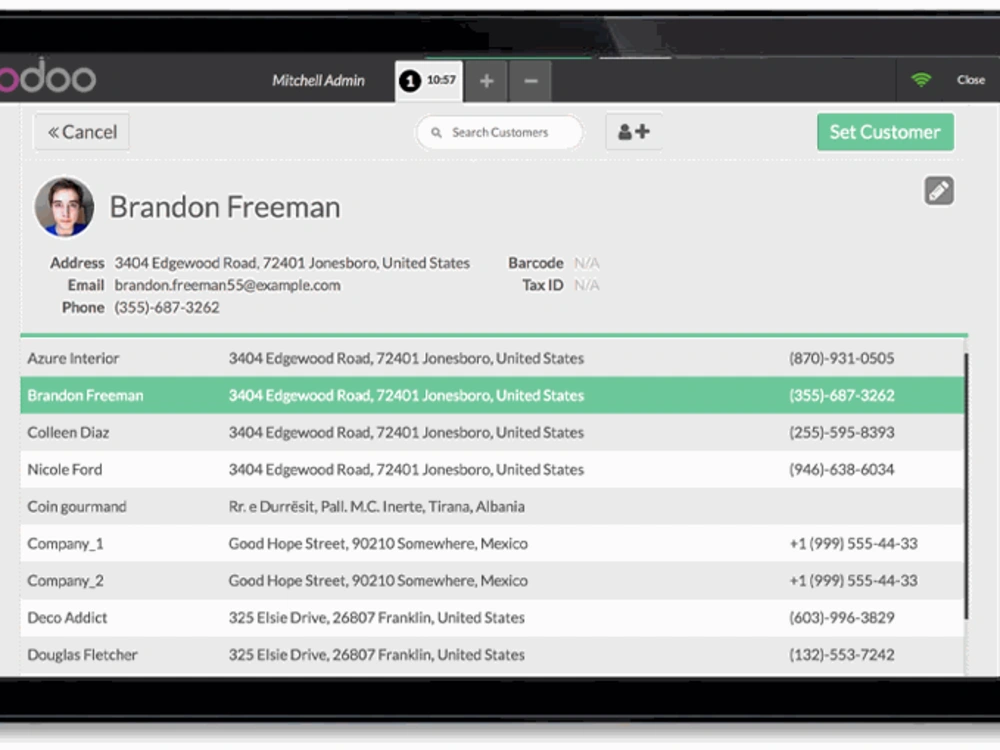The height and width of the screenshot is (750, 1000).
Task: Click the detail phone (355)-687-3262
Action: pos(166,307)
